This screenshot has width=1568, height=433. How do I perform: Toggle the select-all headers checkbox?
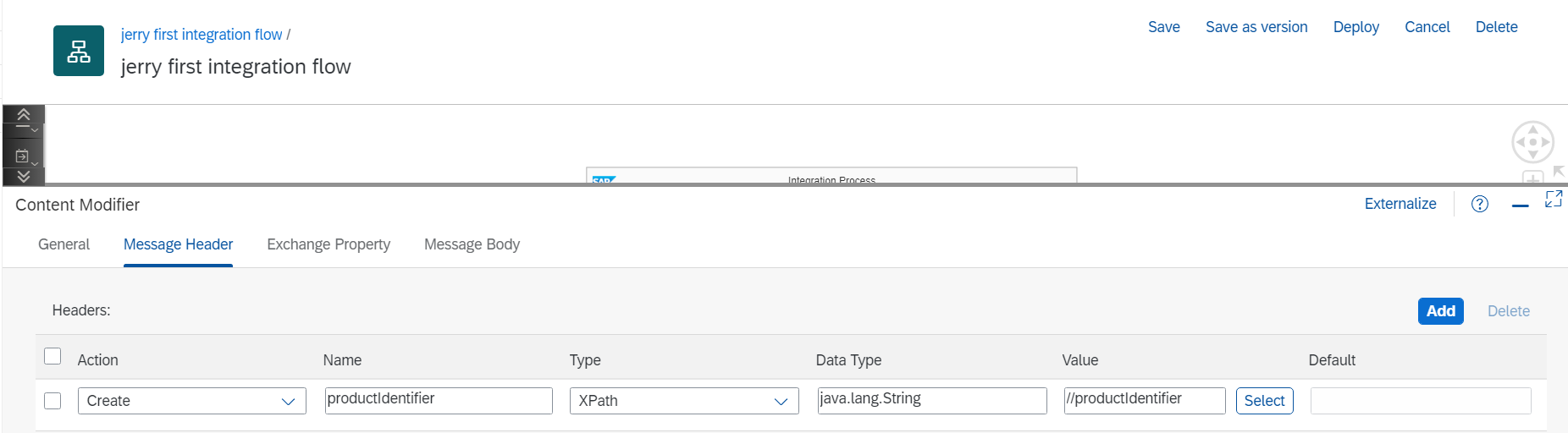52,356
